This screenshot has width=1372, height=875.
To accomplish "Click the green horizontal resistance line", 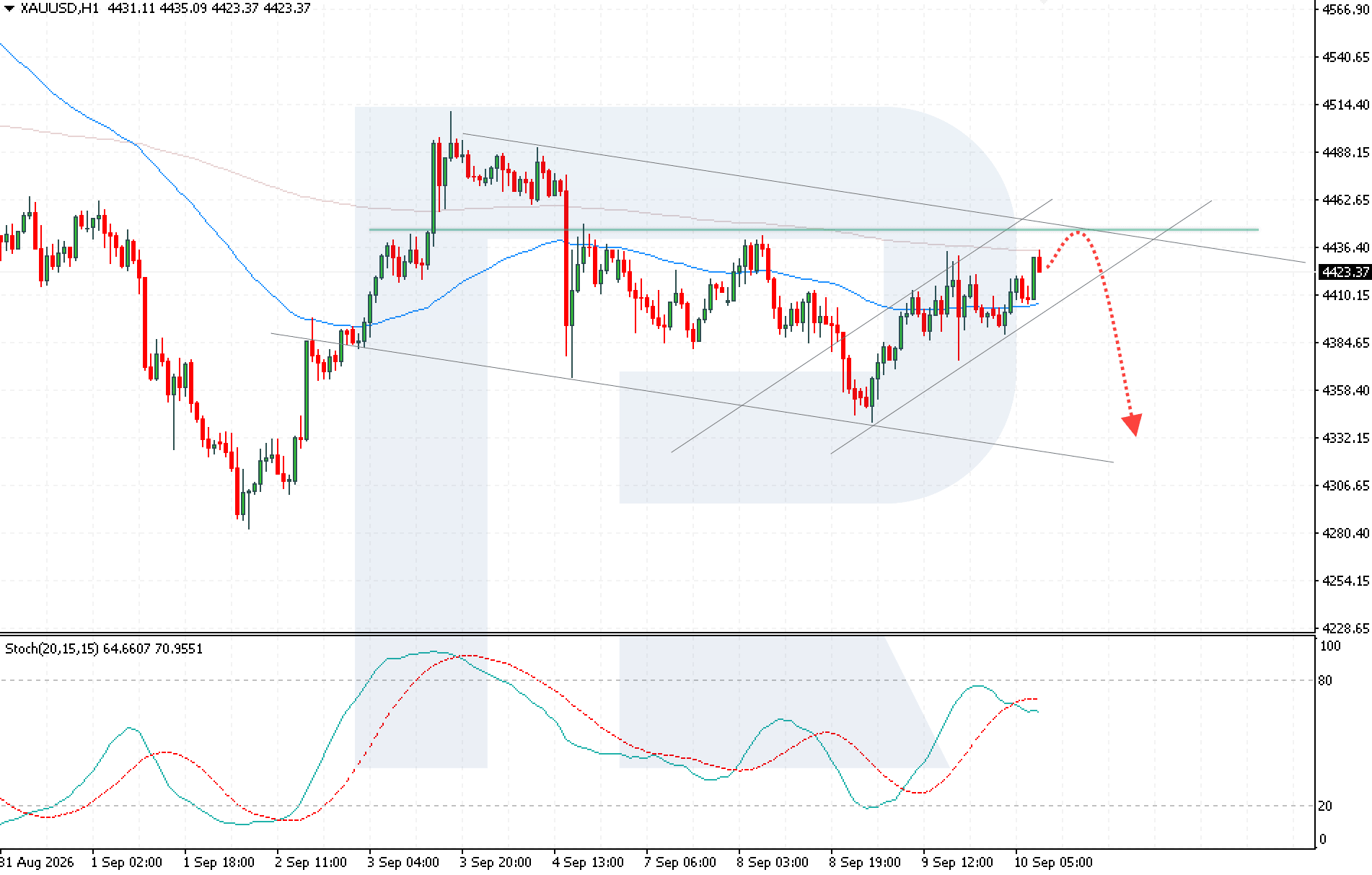I will pyautogui.click(x=813, y=229).
